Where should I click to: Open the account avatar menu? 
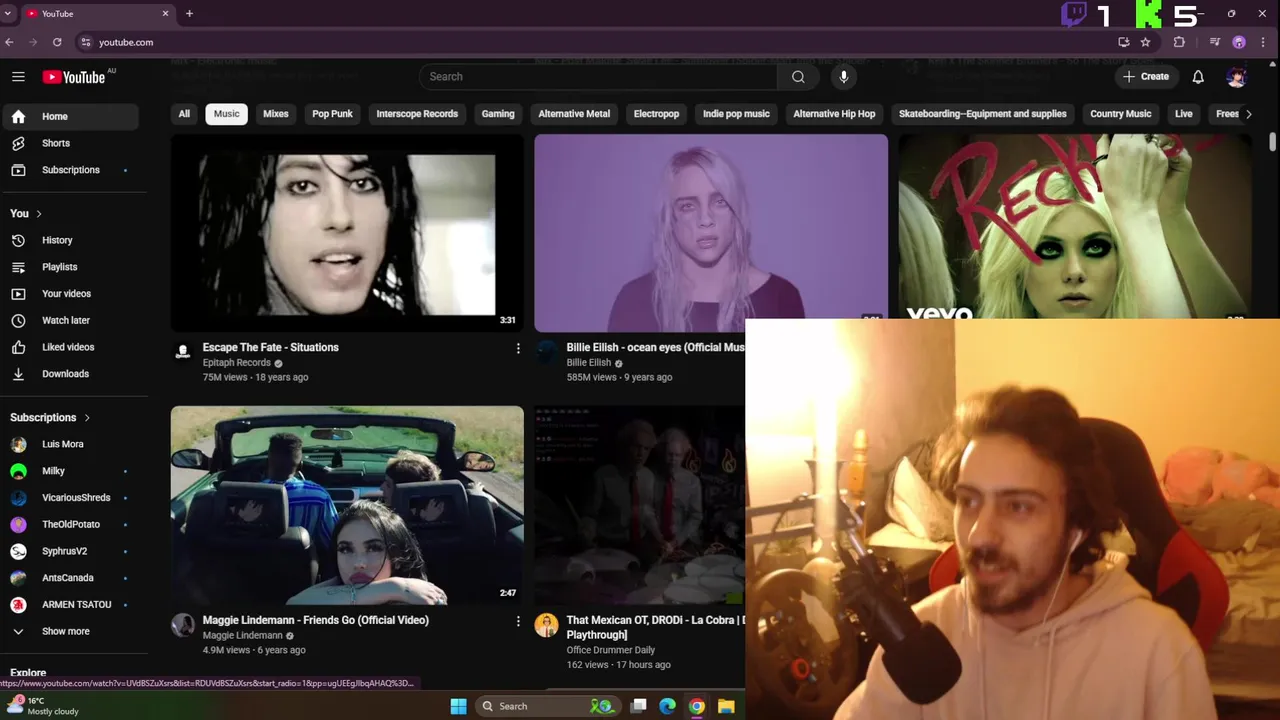tap(1237, 77)
